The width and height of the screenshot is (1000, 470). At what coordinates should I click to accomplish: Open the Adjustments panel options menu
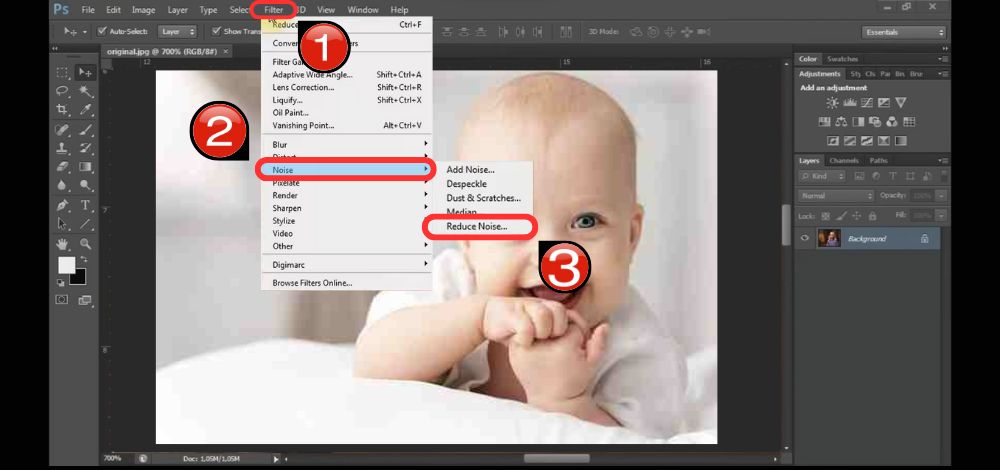coord(943,75)
